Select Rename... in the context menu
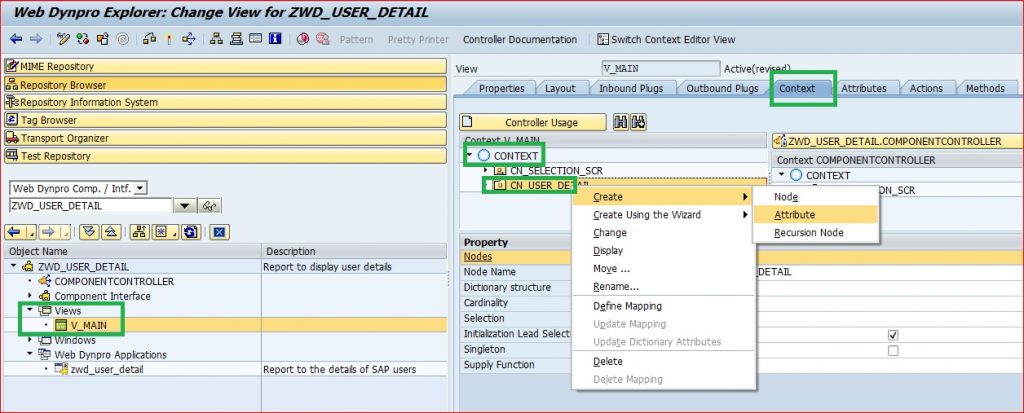The height and width of the screenshot is (413, 1024). tap(663, 286)
